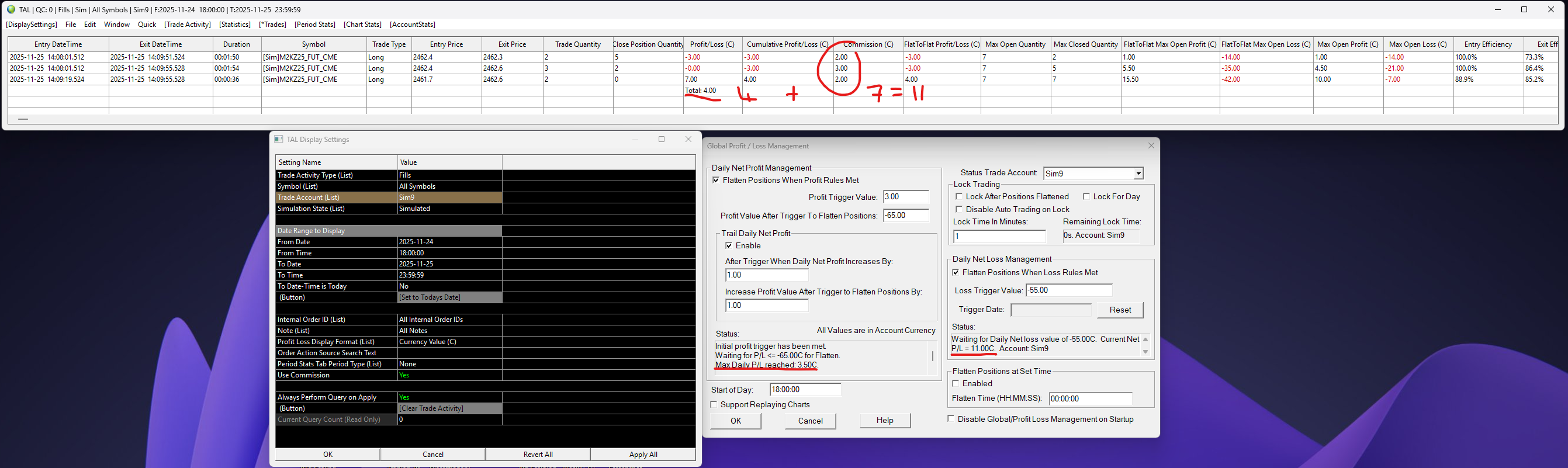Close the Global Profit / Loss Management dialog
Screen dimensions: 1568x468
(x=1151, y=146)
